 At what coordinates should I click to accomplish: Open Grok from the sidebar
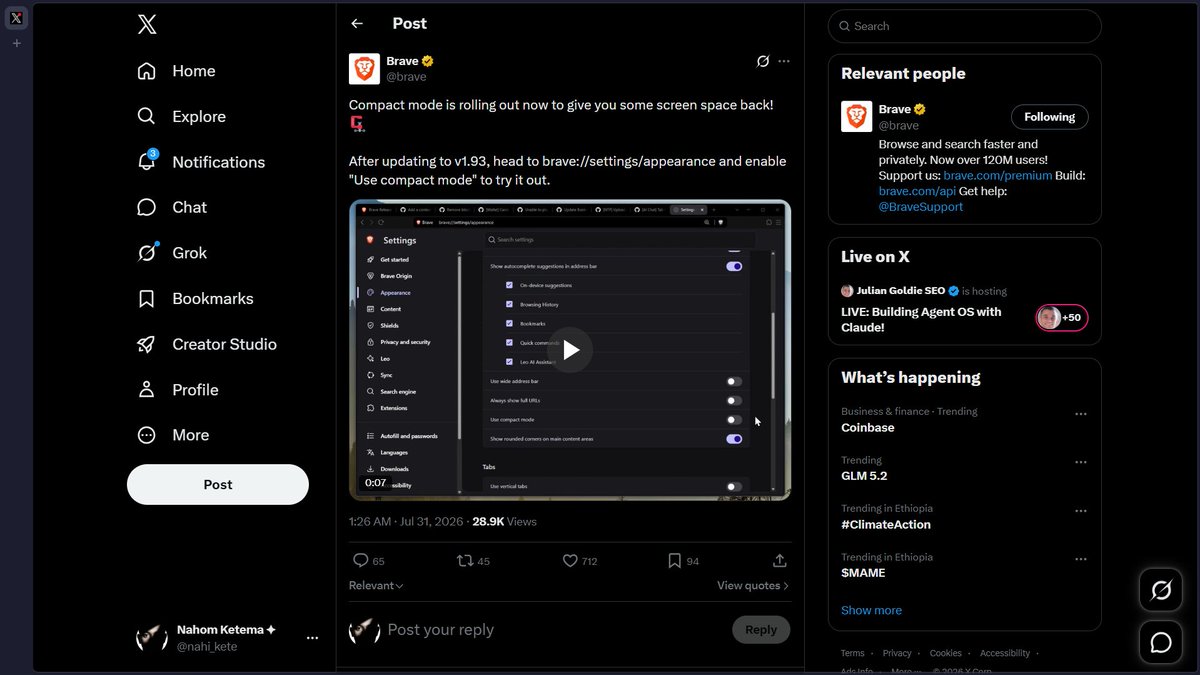click(172, 253)
